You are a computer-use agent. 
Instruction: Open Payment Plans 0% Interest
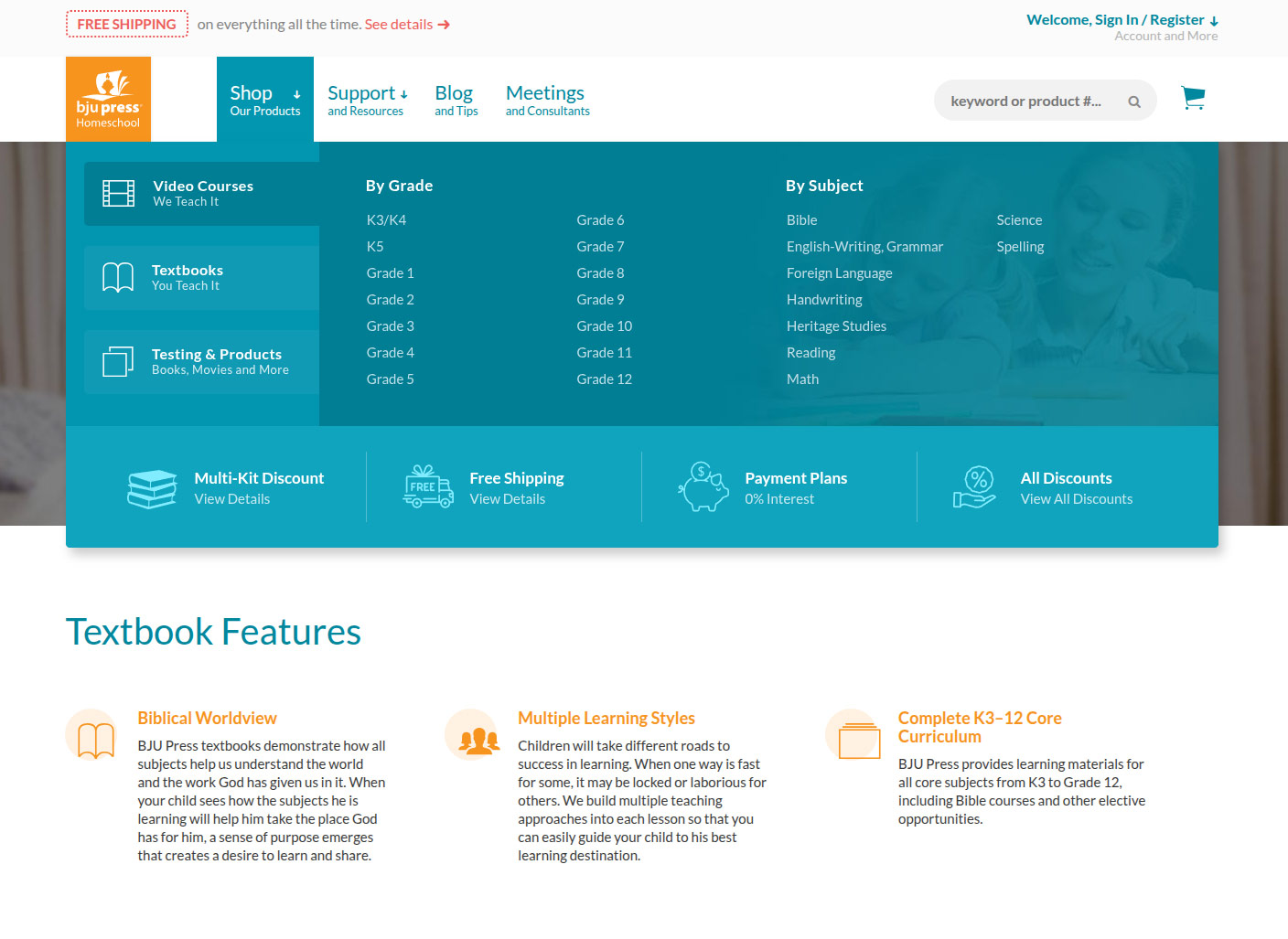(x=779, y=499)
